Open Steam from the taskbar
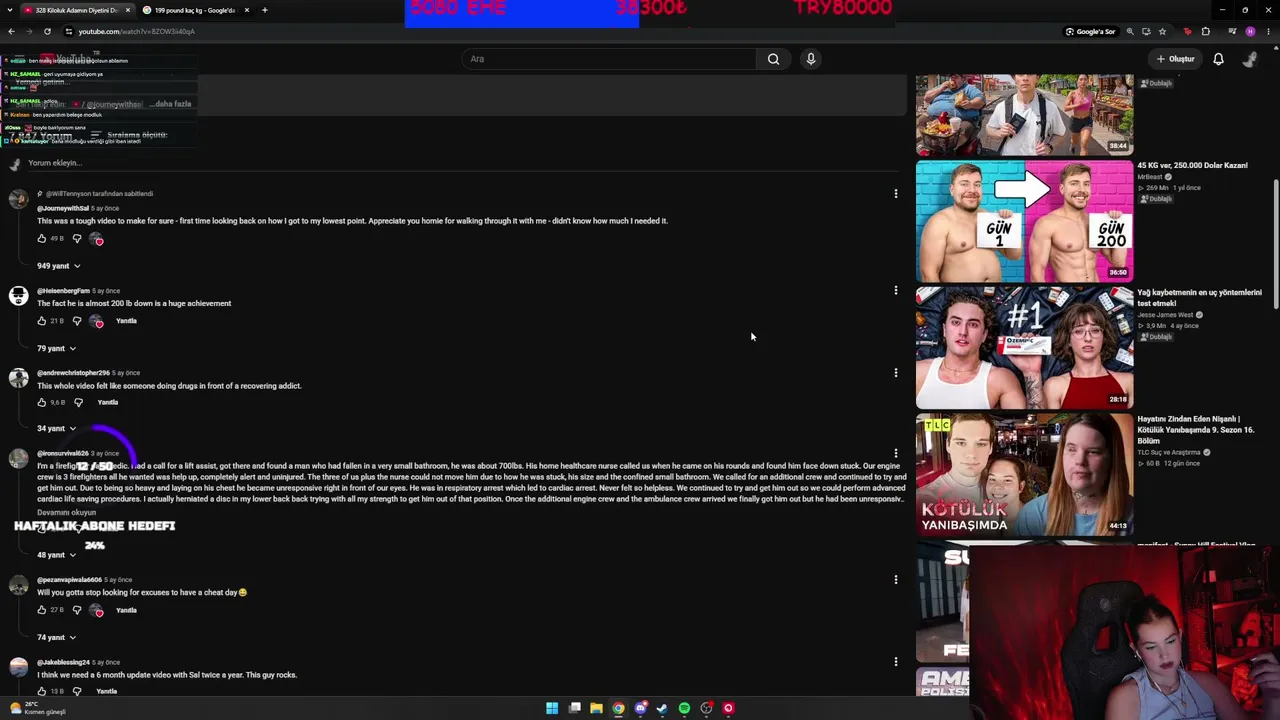This screenshot has width=1280, height=720. click(x=662, y=708)
